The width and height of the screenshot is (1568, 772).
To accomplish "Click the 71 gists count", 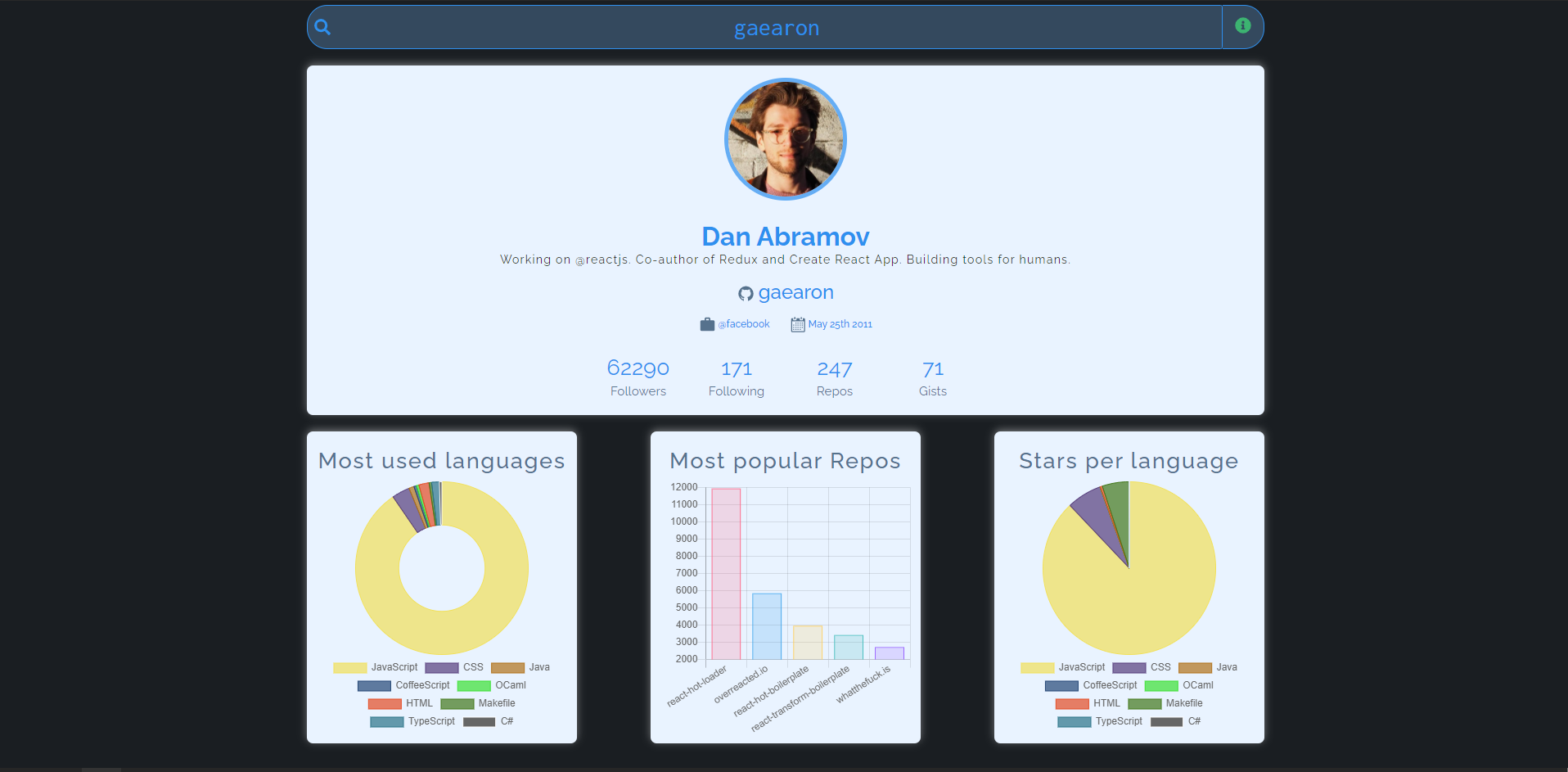I will point(933,368).
